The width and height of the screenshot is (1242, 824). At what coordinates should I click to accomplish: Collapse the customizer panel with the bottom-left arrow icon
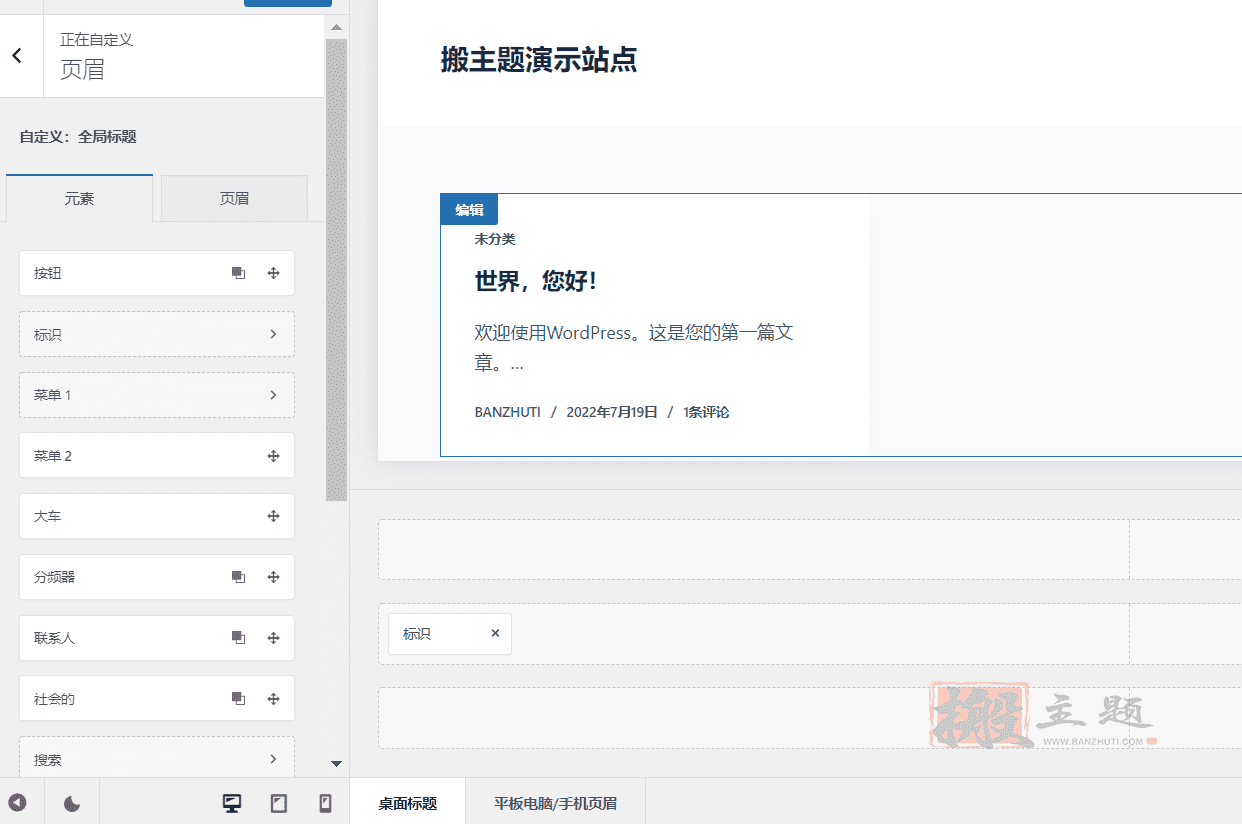[18, 802]
